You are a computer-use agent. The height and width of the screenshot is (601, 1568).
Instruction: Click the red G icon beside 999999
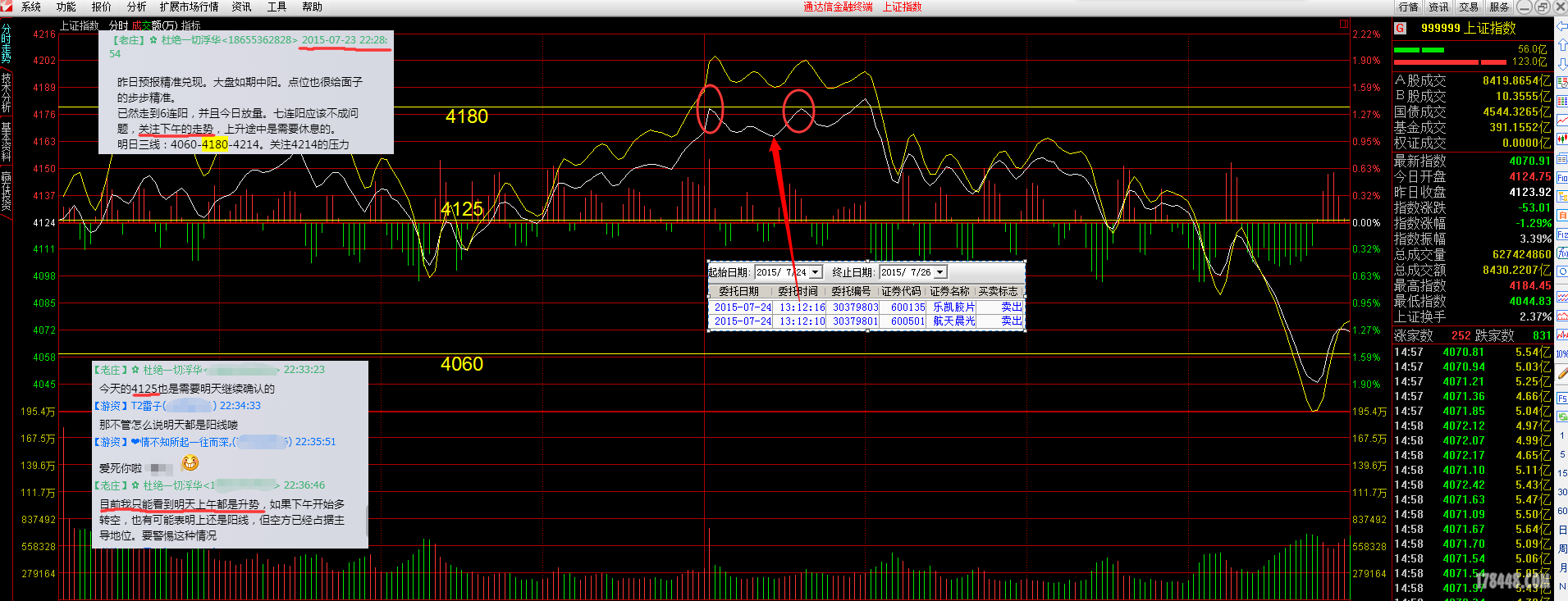coord(1400,28)
